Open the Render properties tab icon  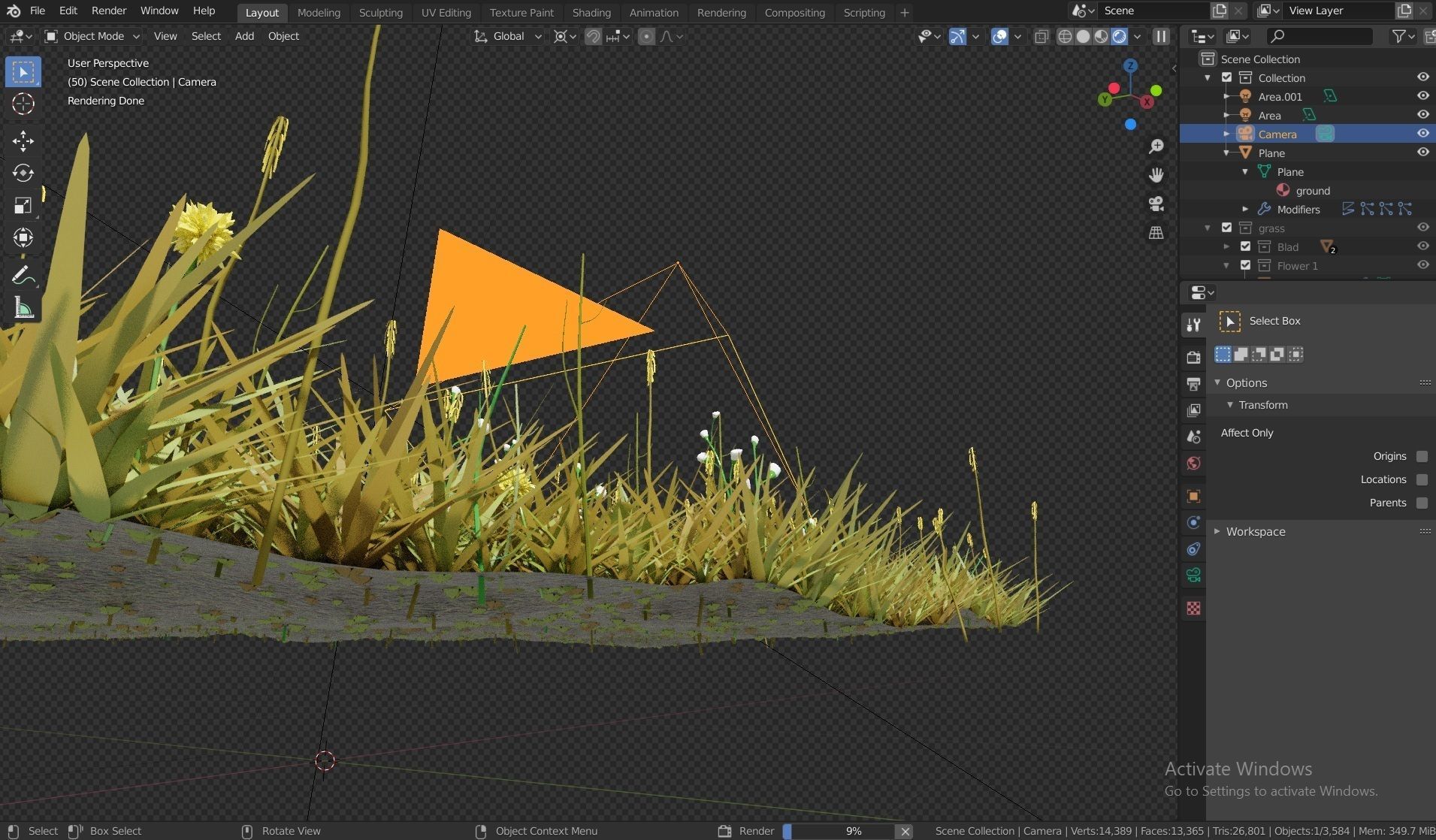coord(1193,358)
